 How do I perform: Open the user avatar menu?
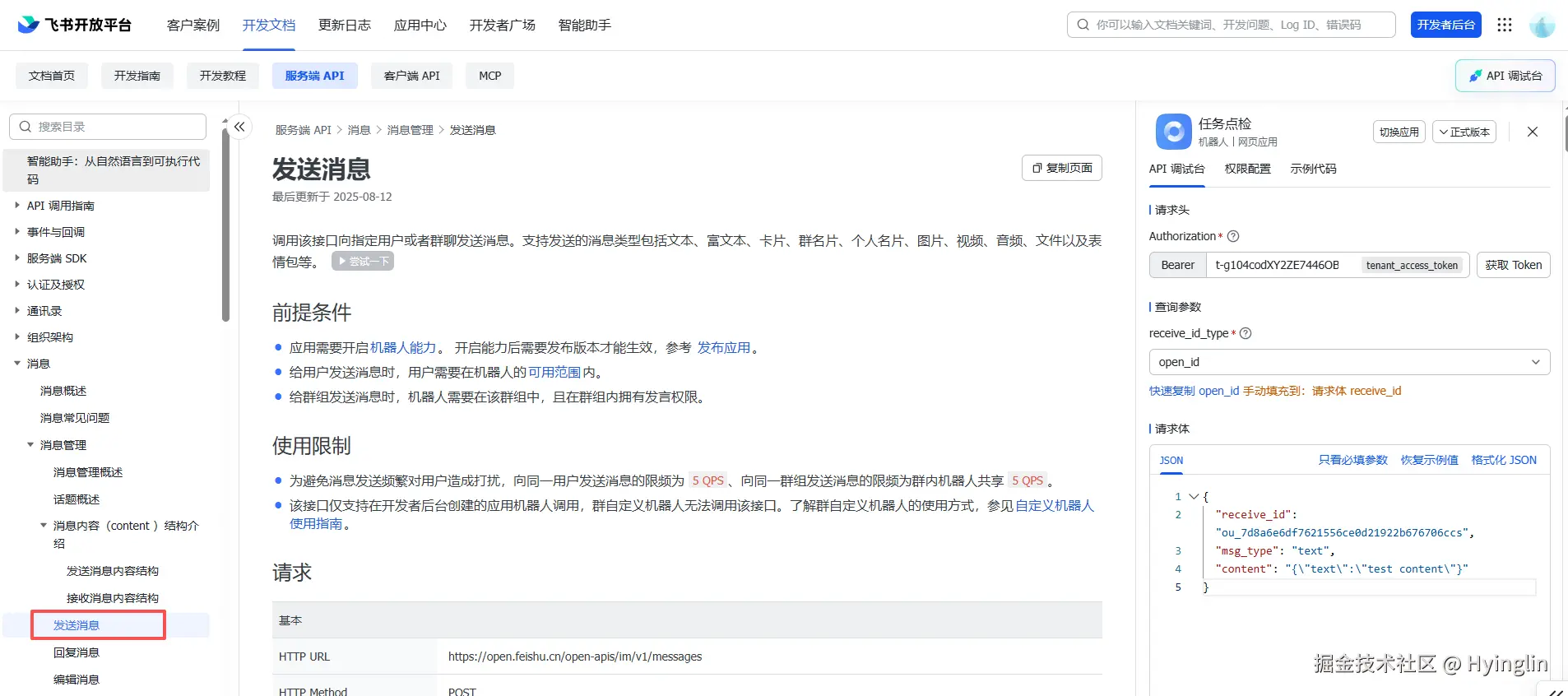click(x=1542, y=26)
